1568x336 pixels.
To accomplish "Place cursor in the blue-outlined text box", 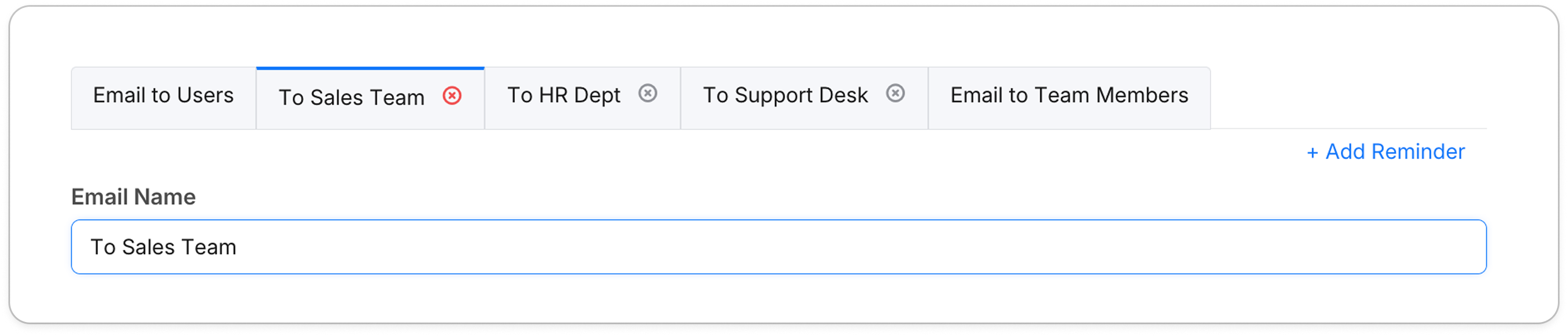I will point(778,247).
